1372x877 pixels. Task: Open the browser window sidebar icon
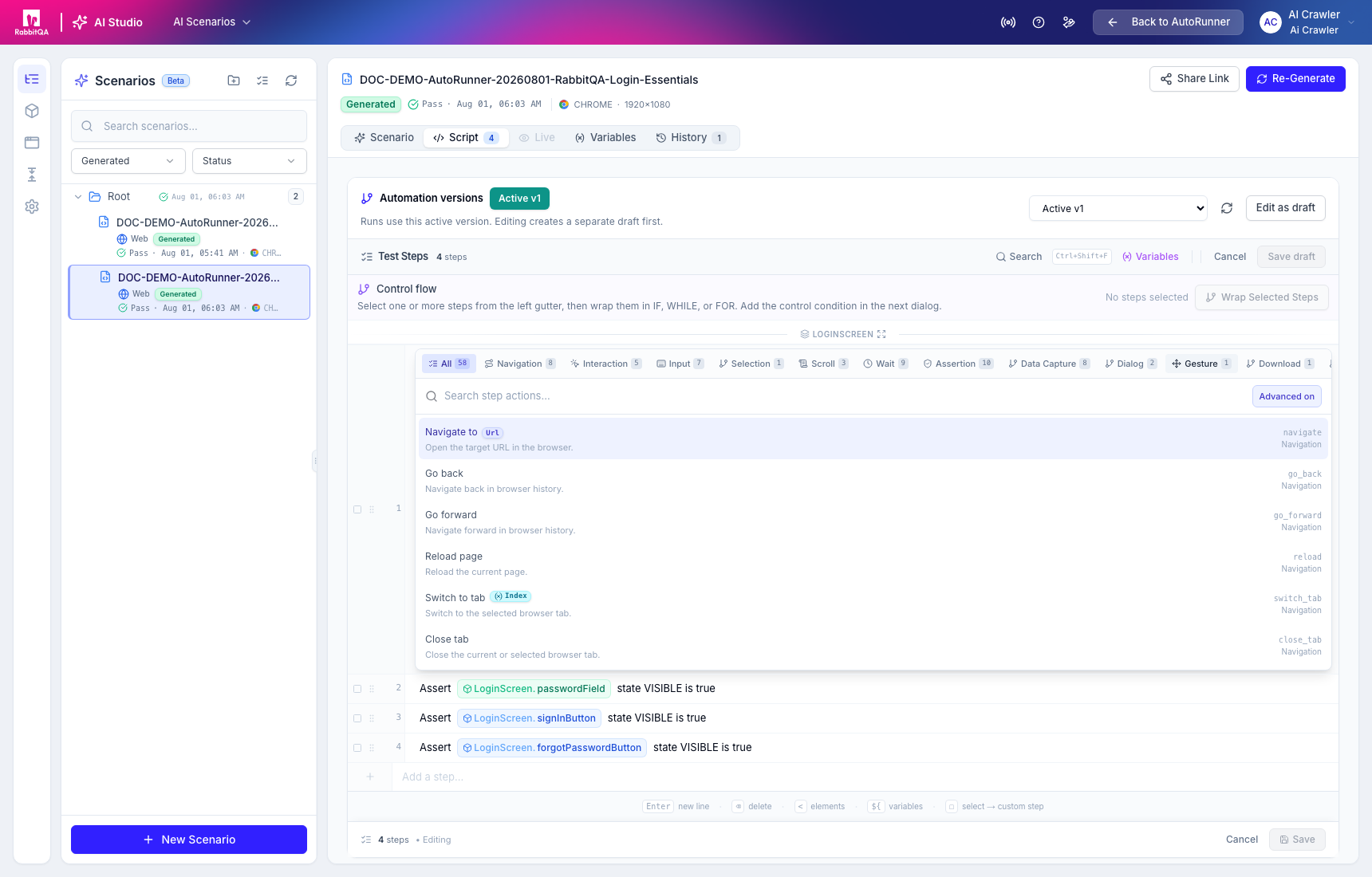pyautogui.click(x=32, y=143)
